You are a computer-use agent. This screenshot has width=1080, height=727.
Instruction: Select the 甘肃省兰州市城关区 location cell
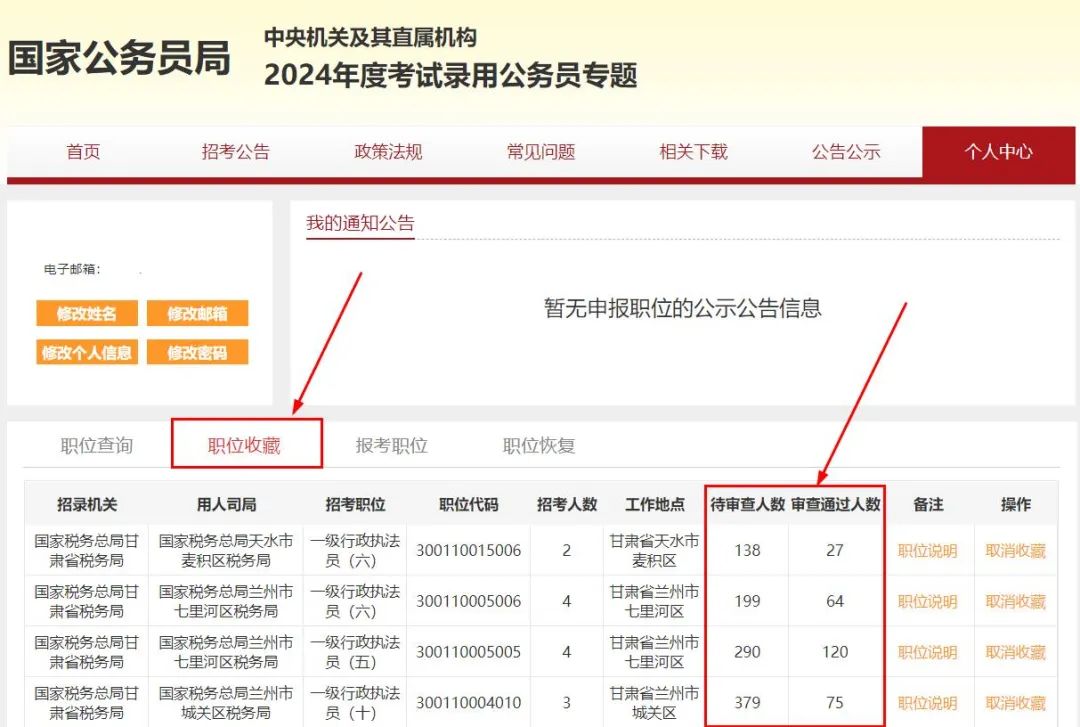click(x=654, y=703)
